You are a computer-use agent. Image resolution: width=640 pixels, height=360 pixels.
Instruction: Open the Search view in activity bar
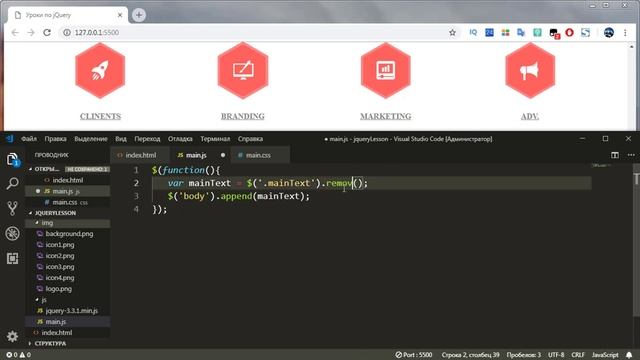12,184
